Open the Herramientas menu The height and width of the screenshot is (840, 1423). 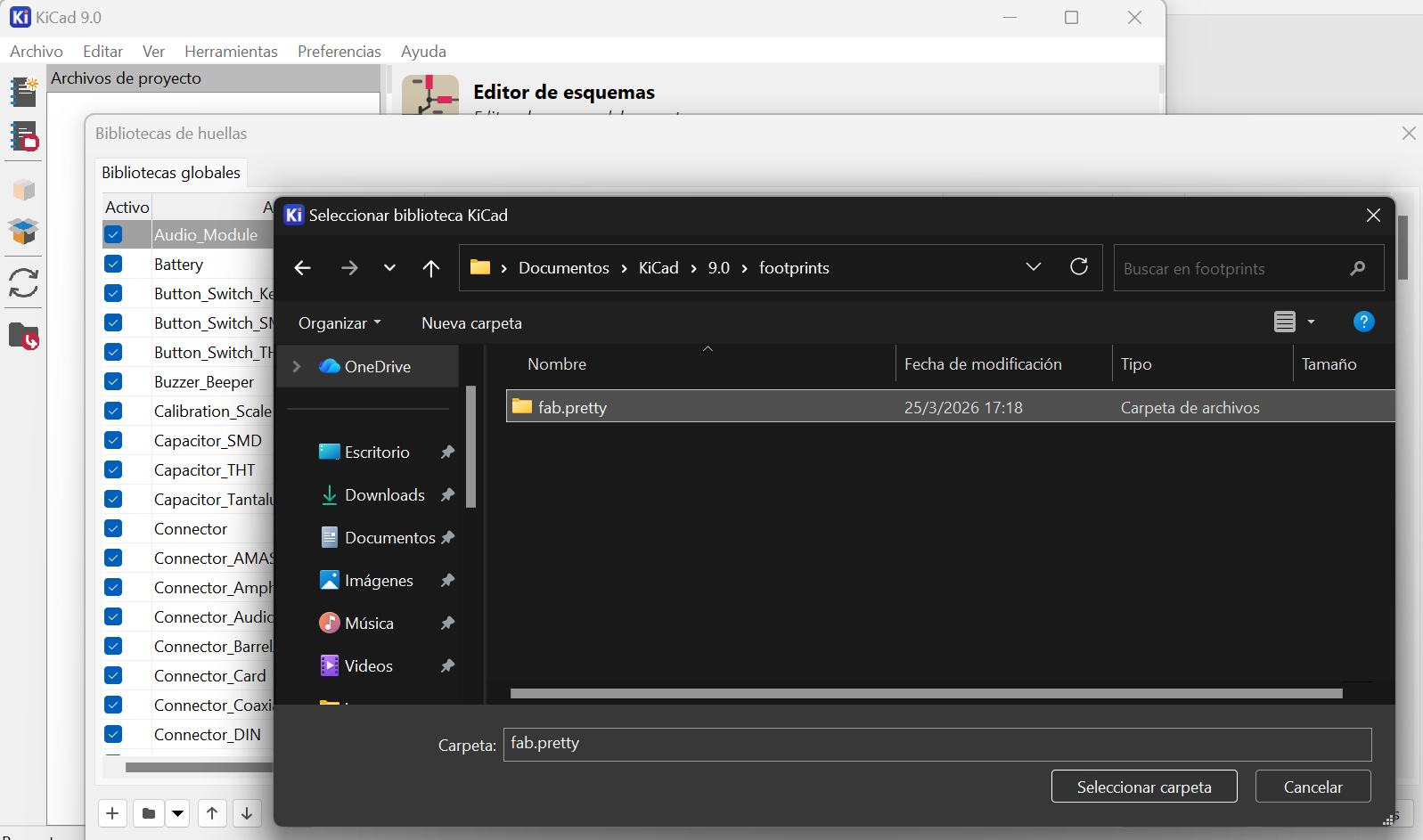231,52
